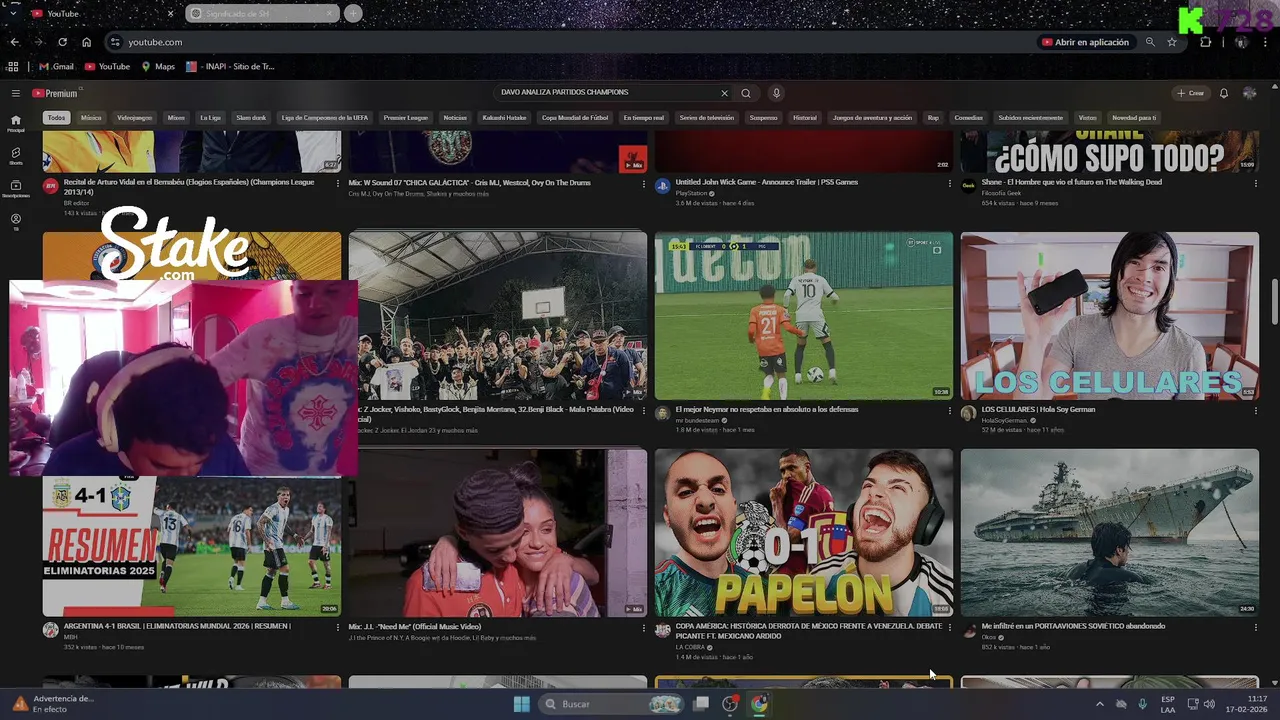Open options for El mejor Neymar video
Viewport: 1280px width, 720px height.
coord(949,411)
